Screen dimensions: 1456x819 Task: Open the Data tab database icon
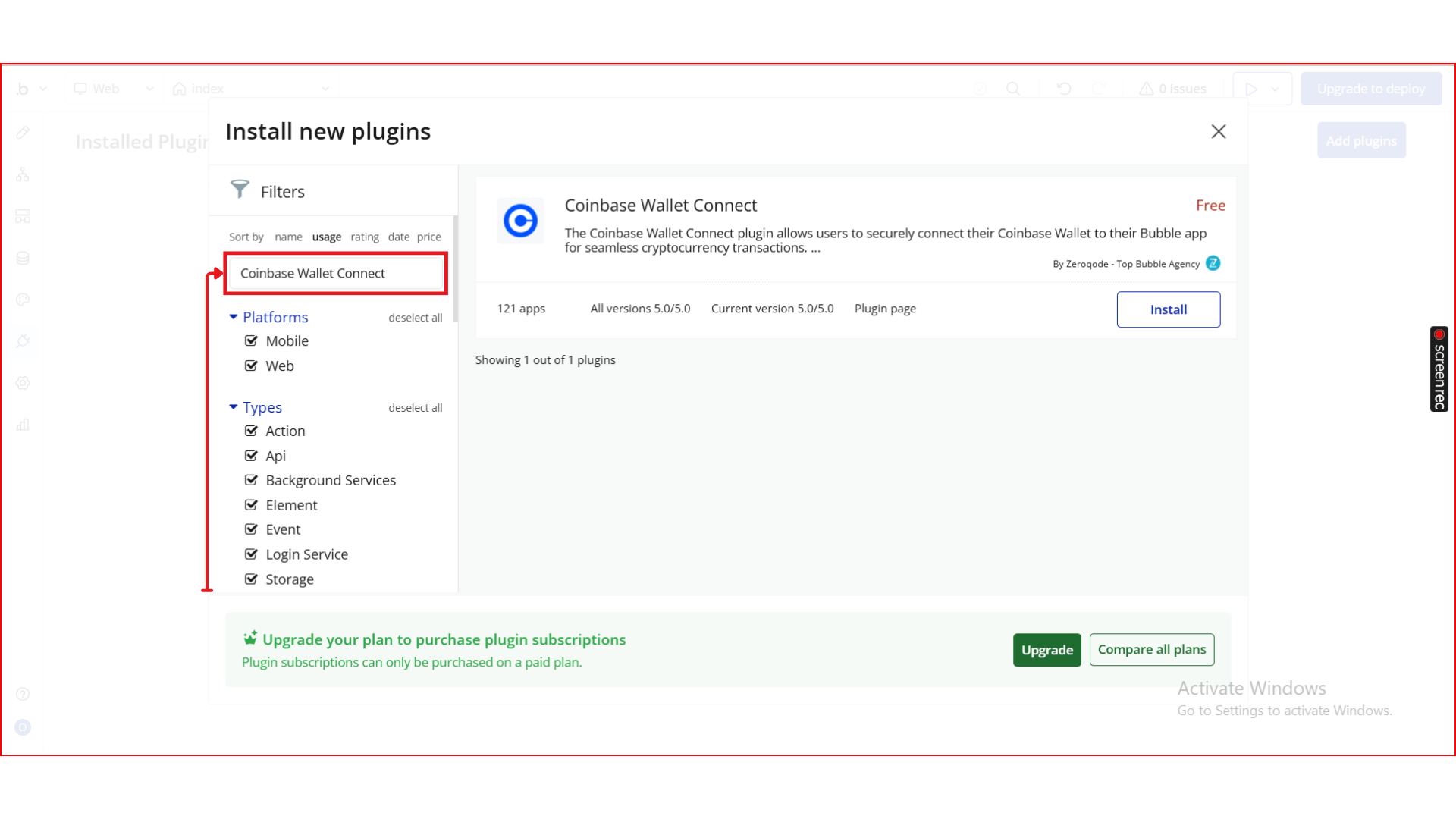coord(23,258)
